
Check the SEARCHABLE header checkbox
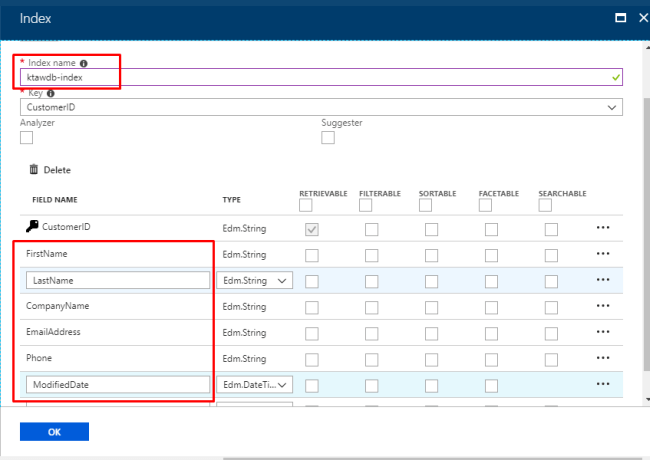[545, 205]
